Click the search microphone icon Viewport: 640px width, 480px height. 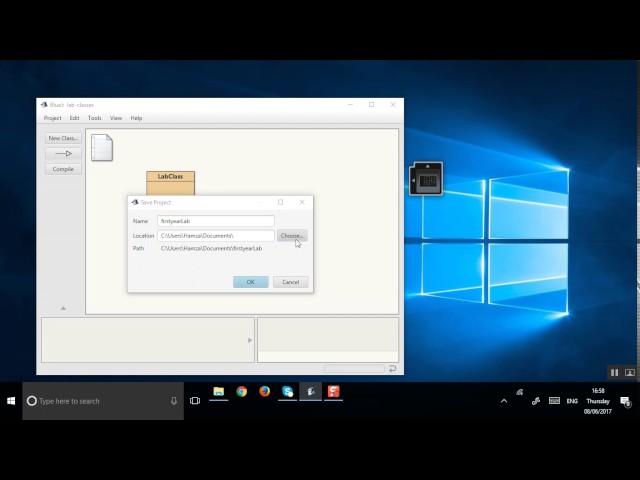coord(174,401)
